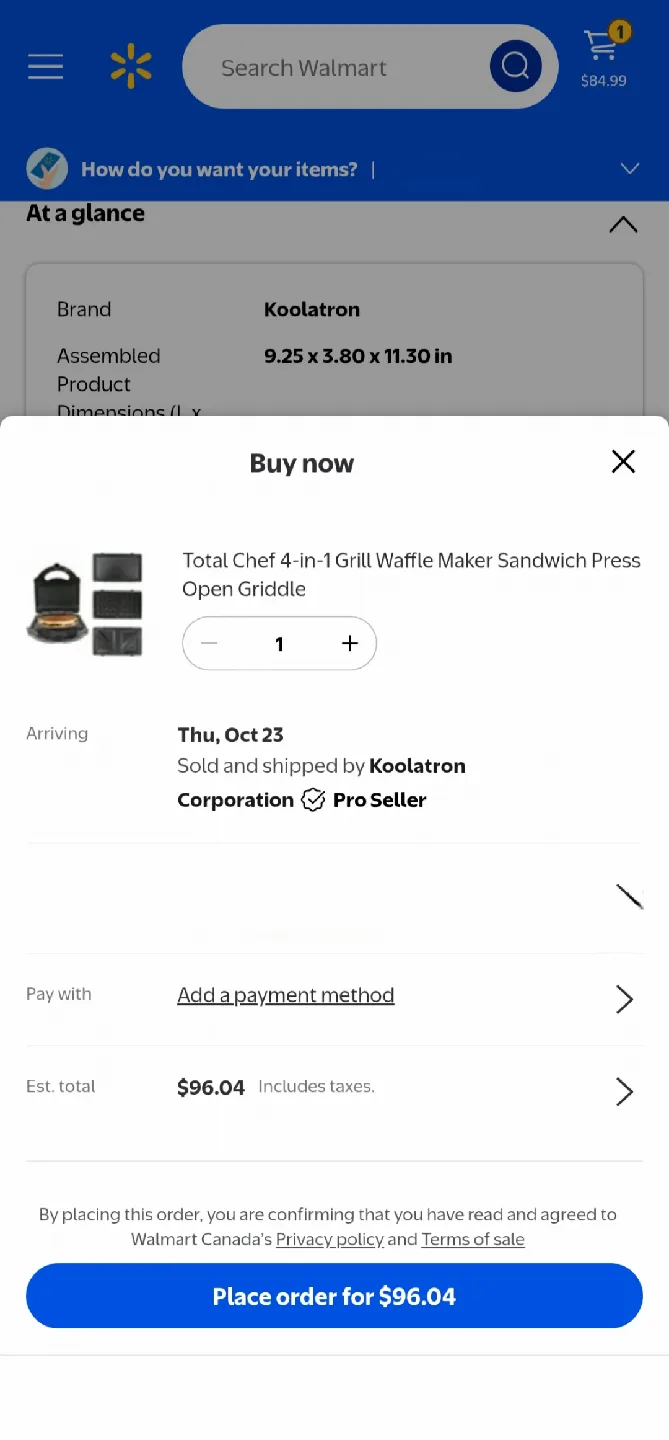Click the plus icon to increase quantity
The height and width of the screenshot is (1440, 669).
click(x=349, y=643)
